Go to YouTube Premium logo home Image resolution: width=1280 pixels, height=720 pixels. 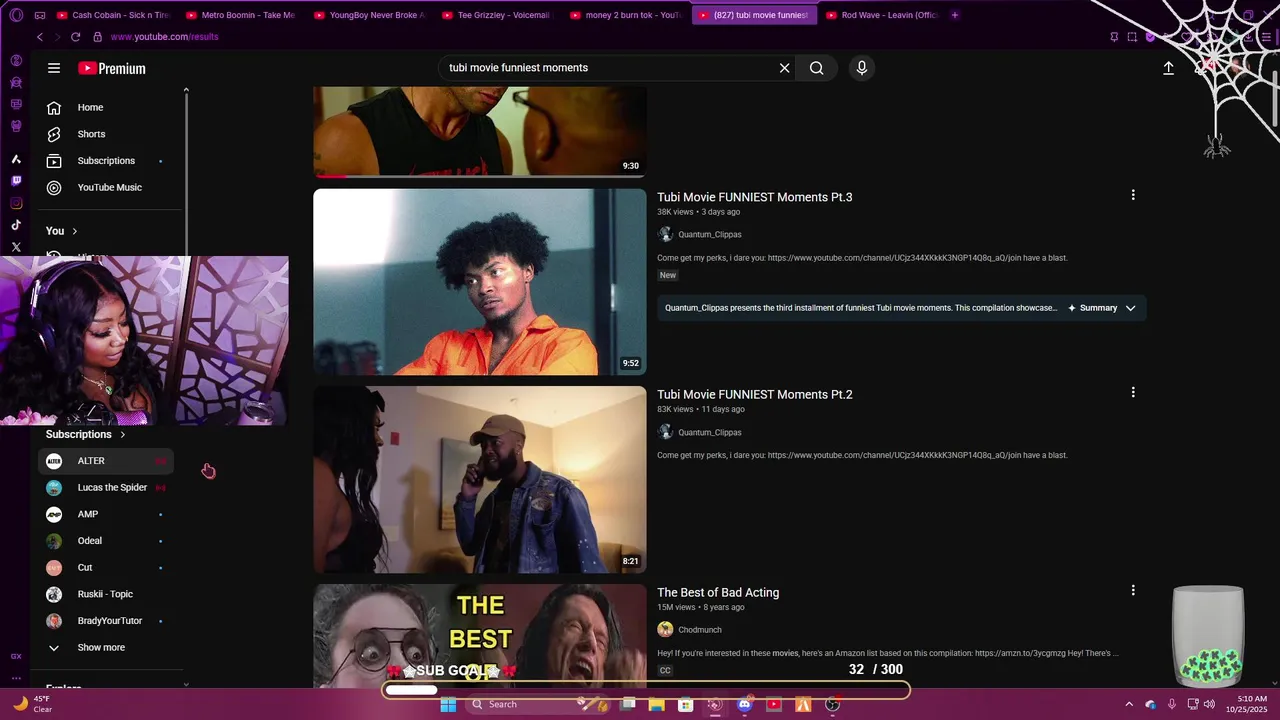[x=112, y=68]
